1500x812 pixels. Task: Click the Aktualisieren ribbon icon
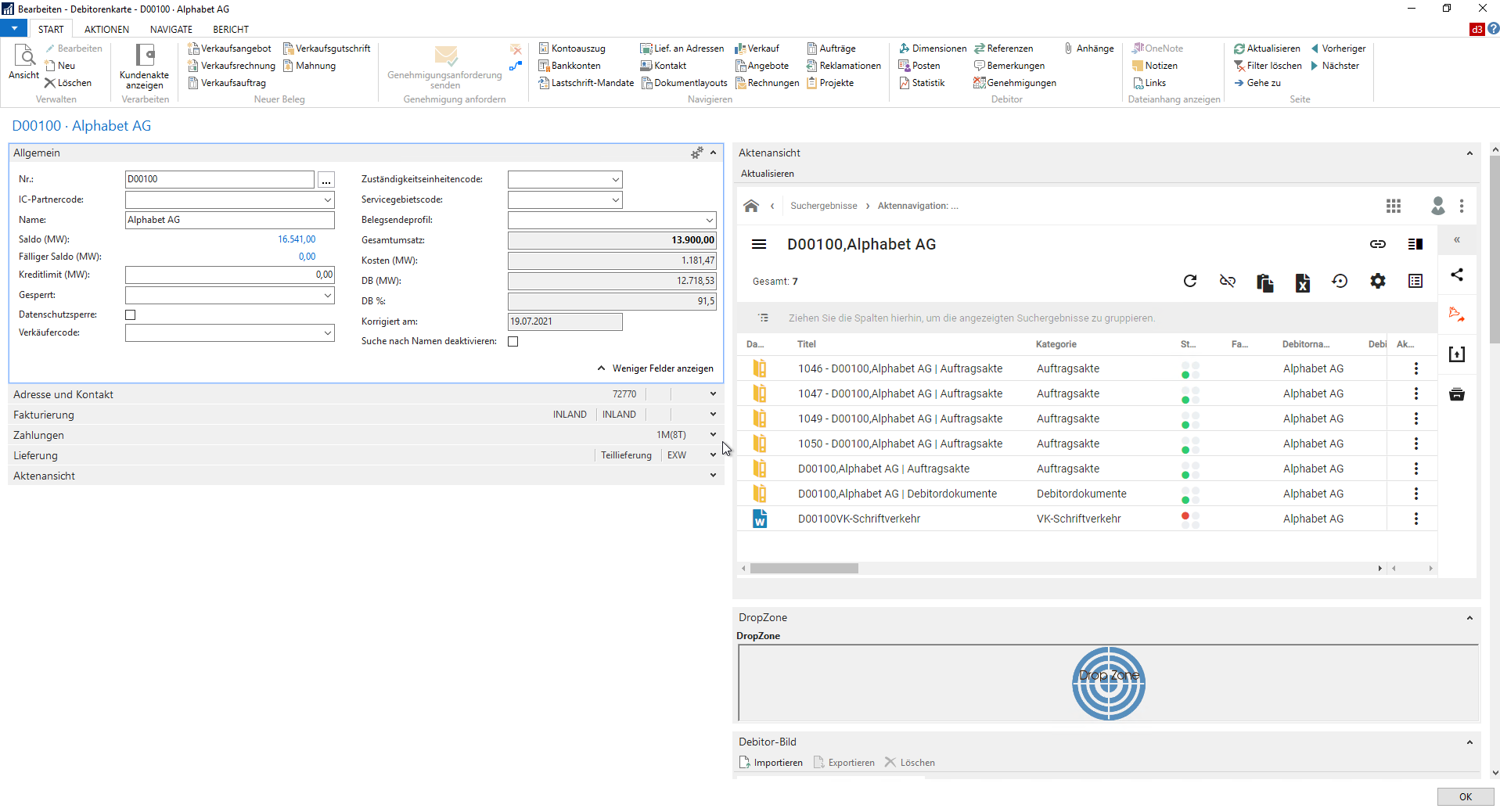tap(1267, 49)
